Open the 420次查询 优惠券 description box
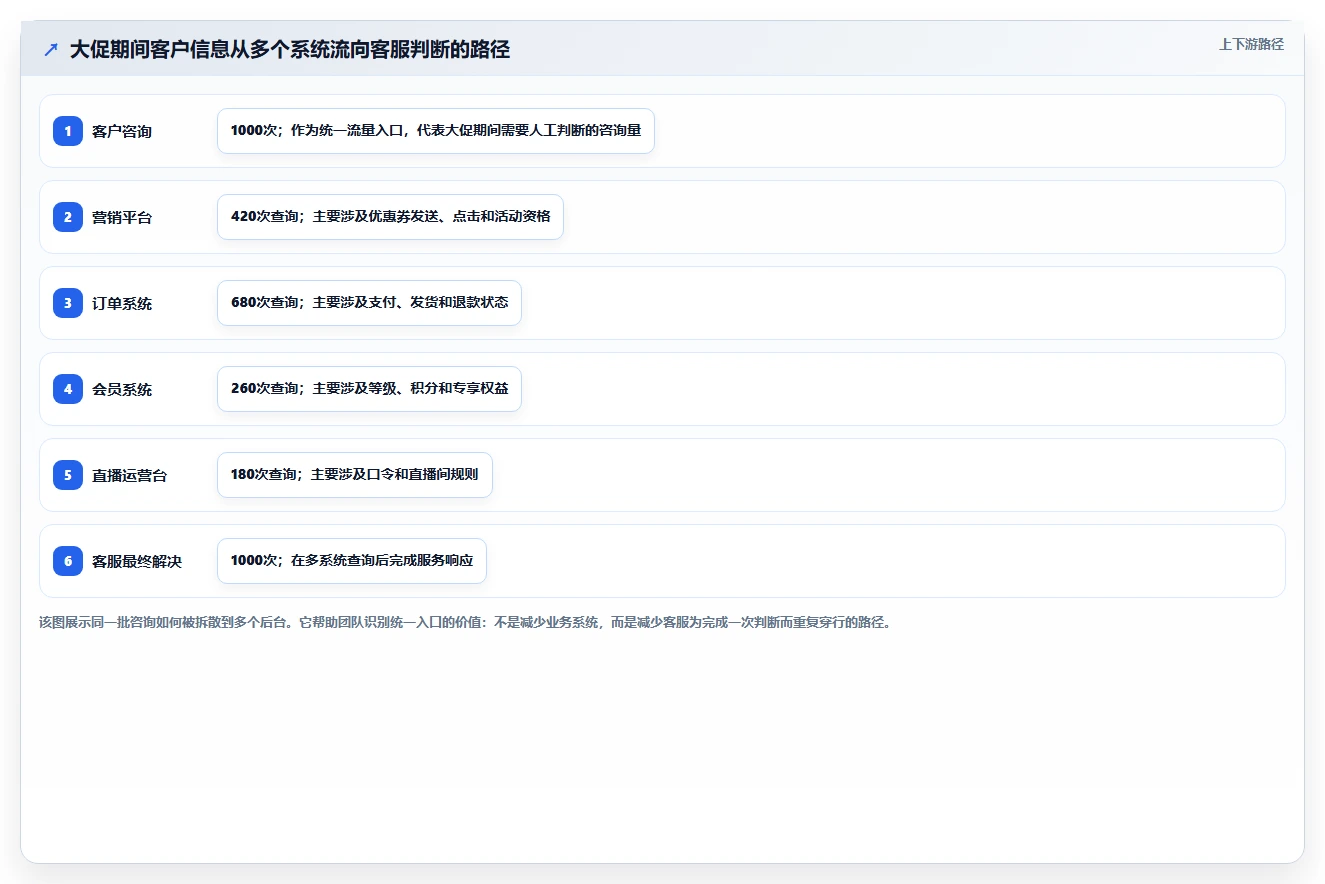Screen dimensions: 1325x884 tap(390, 217)
